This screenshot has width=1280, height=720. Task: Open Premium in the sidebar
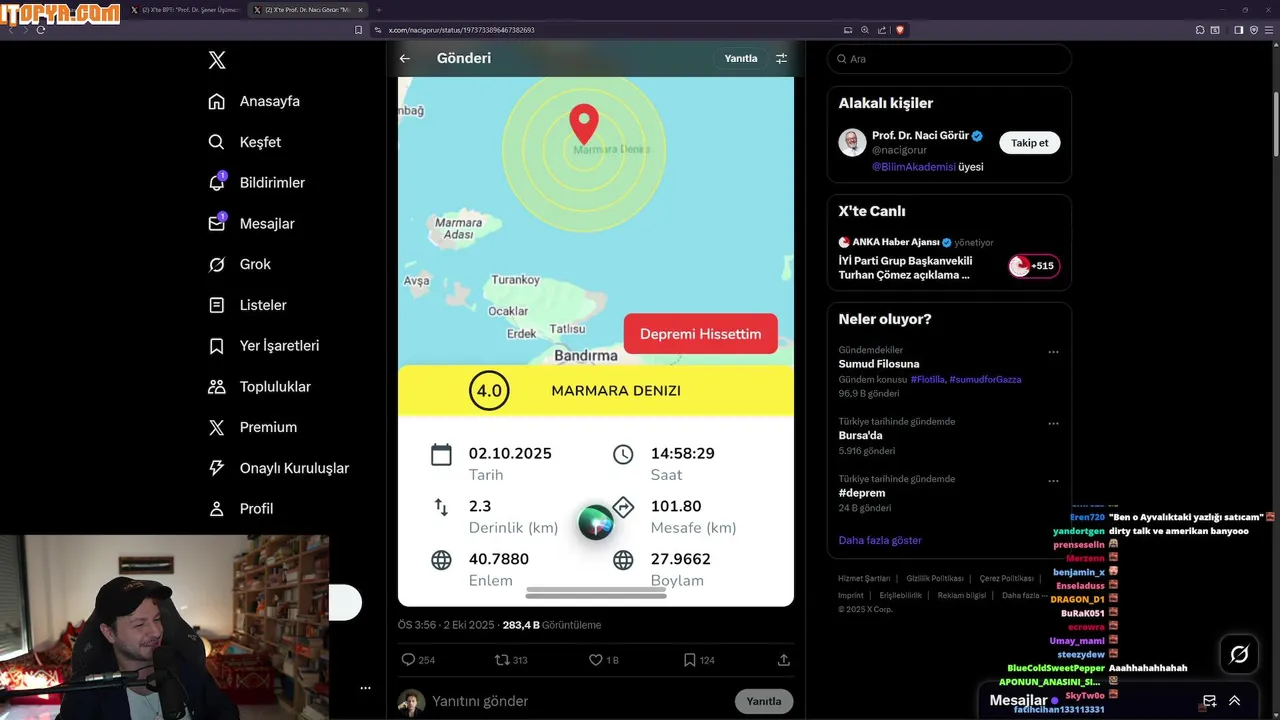[x=252, y=427]
